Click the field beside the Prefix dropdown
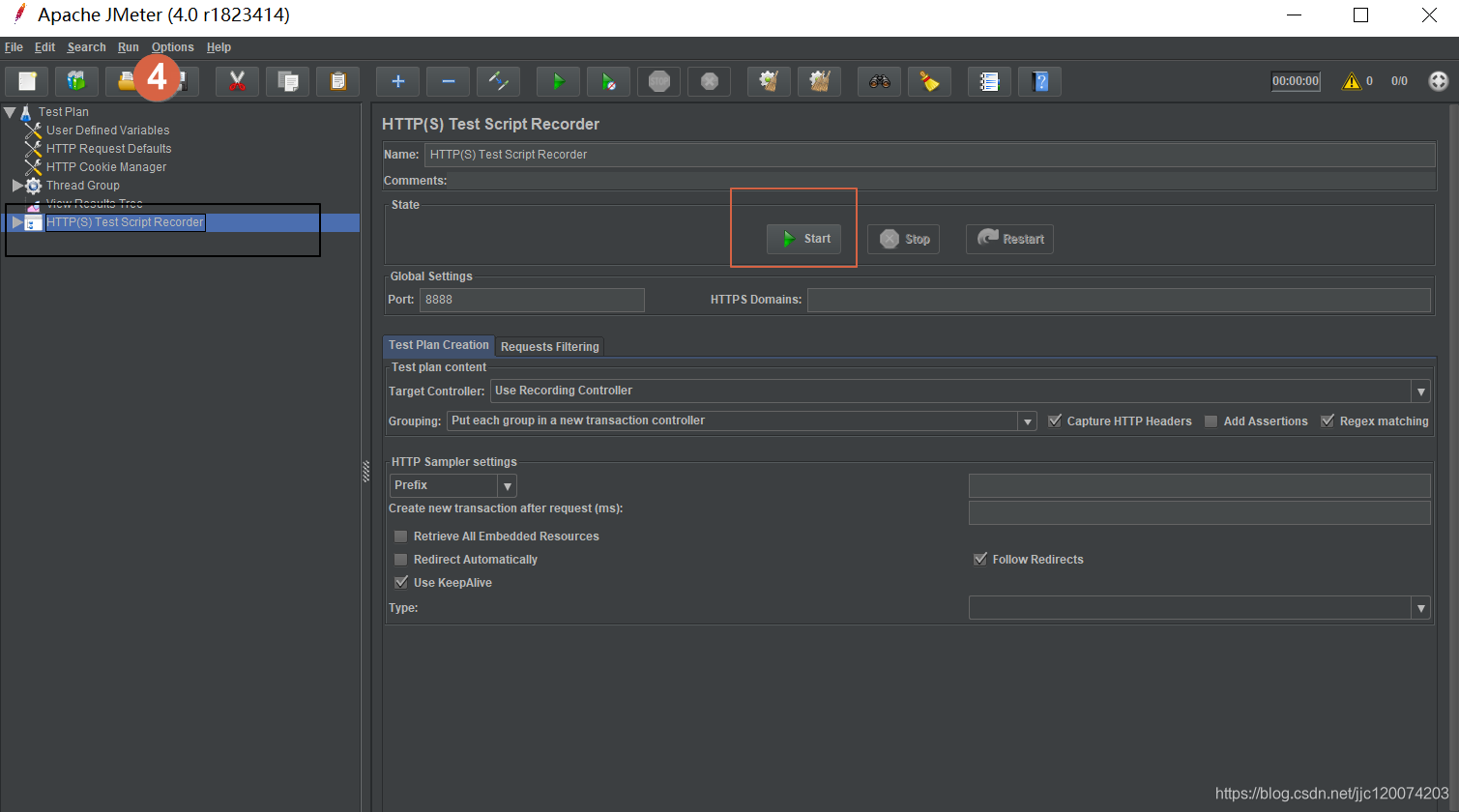This screenshot has width=1459, height=812. (1200, 485)
